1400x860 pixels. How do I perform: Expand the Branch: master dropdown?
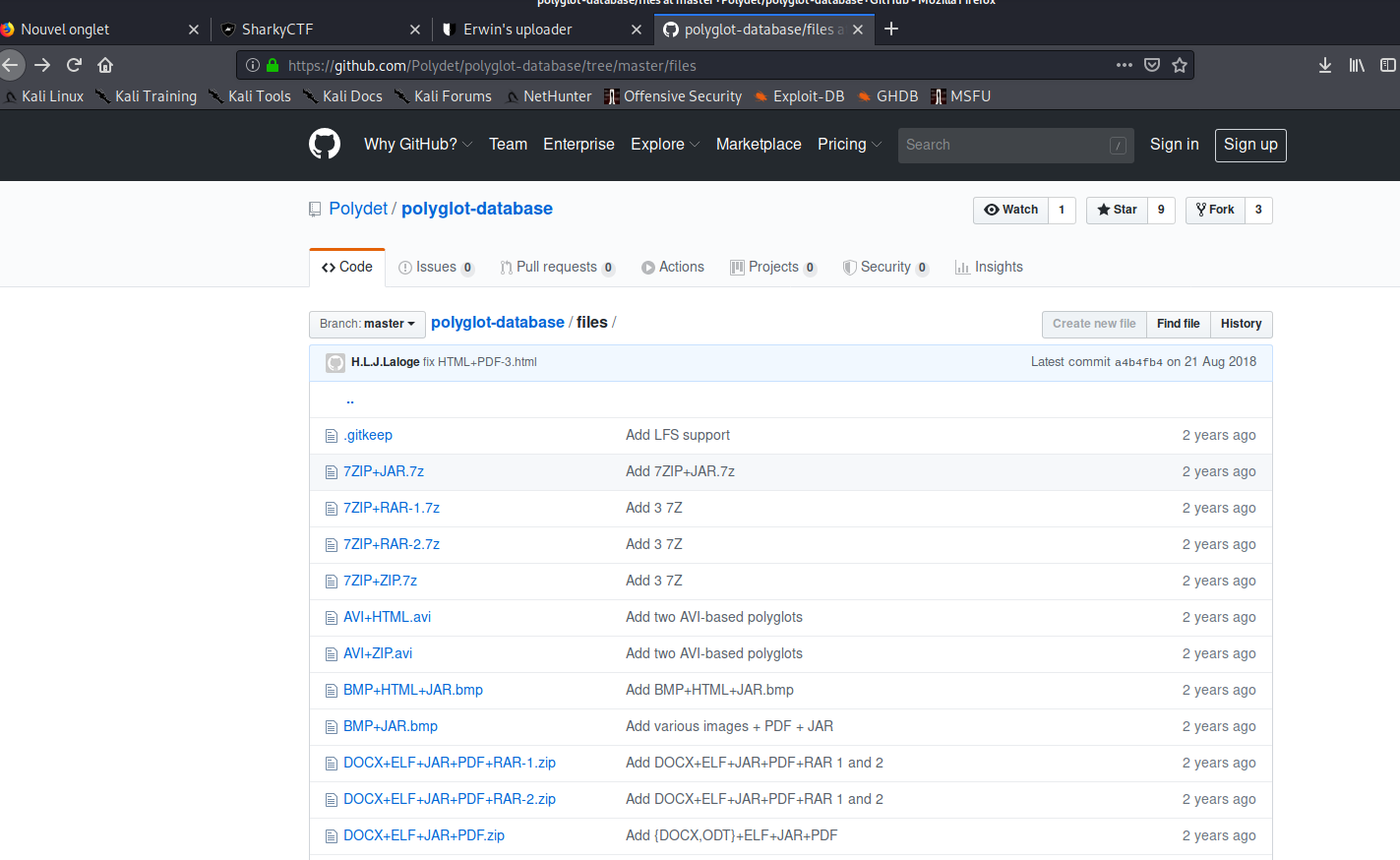[x=367, y=324]
